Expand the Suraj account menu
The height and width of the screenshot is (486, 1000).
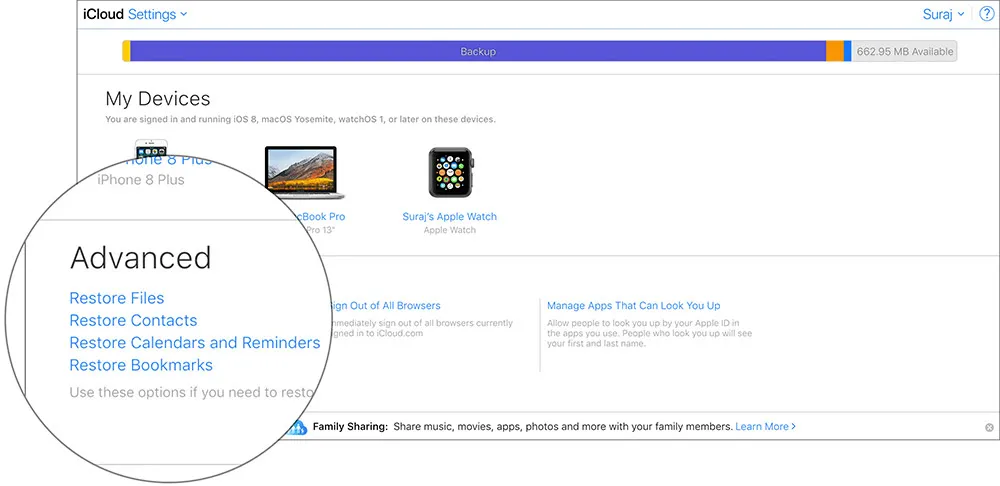pyautogui.click(x=943, y=14)
